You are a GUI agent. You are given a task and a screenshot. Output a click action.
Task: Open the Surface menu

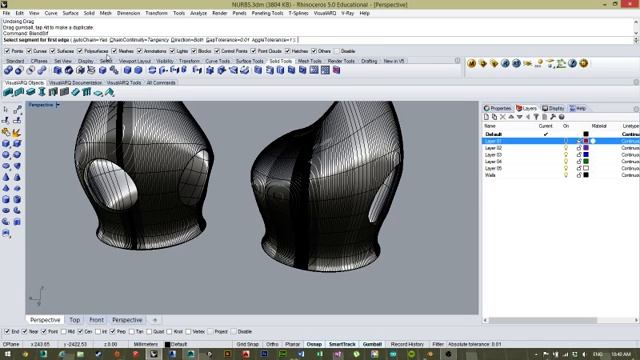pyautogui.click(x=70, y=13)
